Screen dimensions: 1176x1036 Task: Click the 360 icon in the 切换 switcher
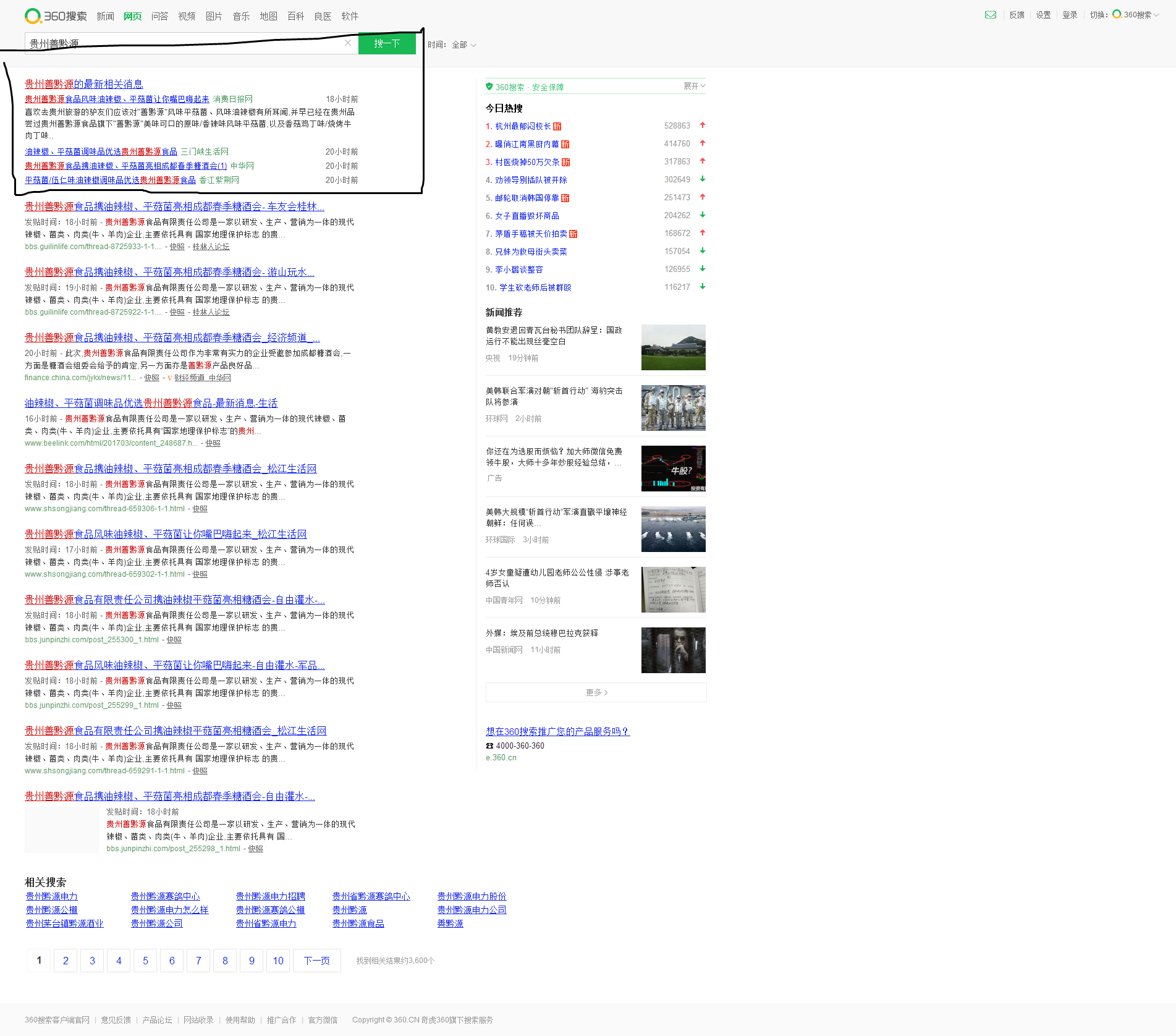(1117, 14)
